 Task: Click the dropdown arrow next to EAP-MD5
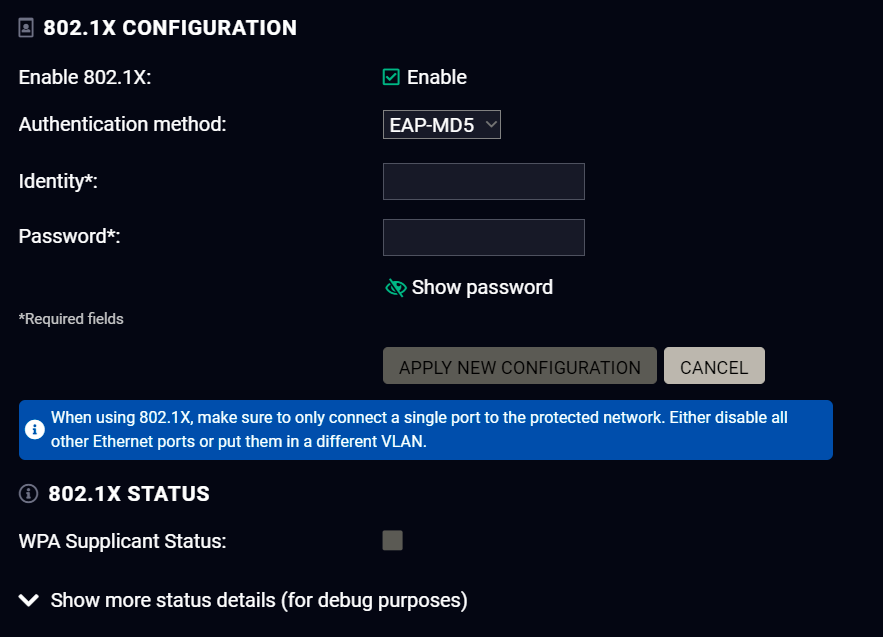491,124
